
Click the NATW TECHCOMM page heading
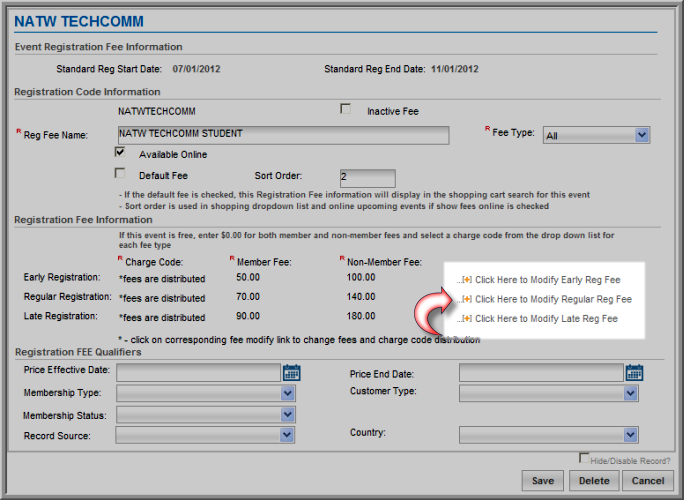click(x=79, y=21)
